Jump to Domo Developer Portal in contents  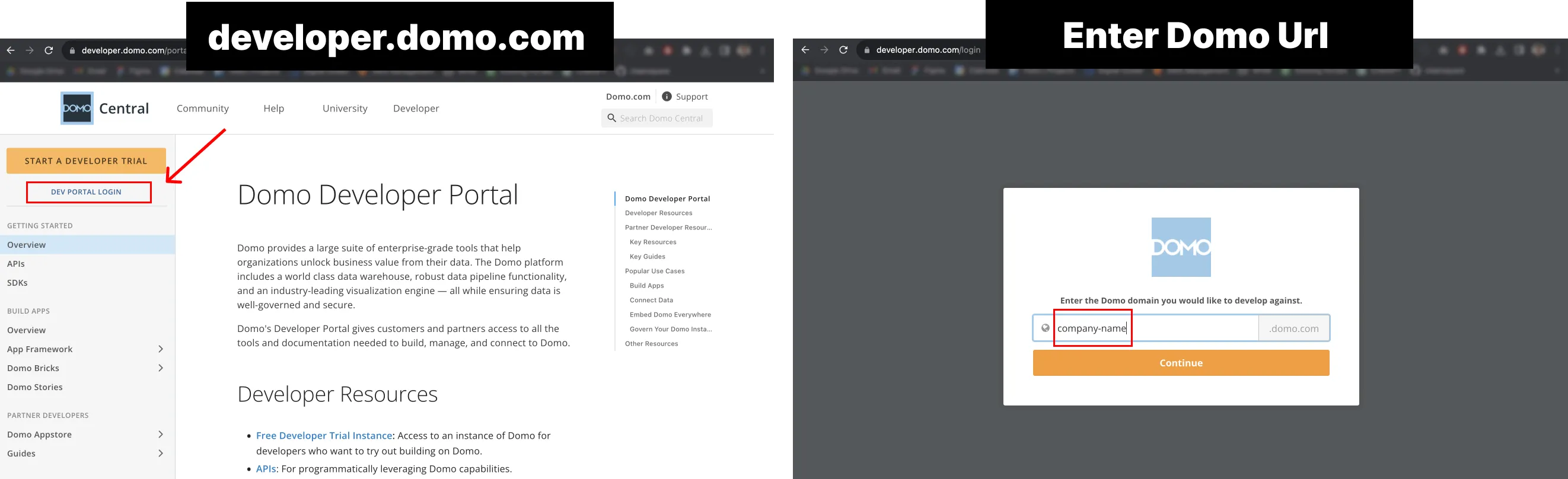click(667, 199)
